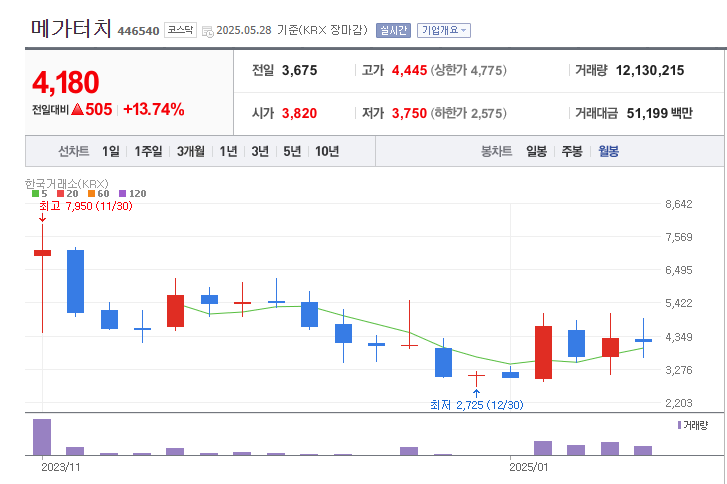Click the 거래량 value 12,130,215
Image resolution: width=727 pixels, height=484 pixels.
pos(650,70)
